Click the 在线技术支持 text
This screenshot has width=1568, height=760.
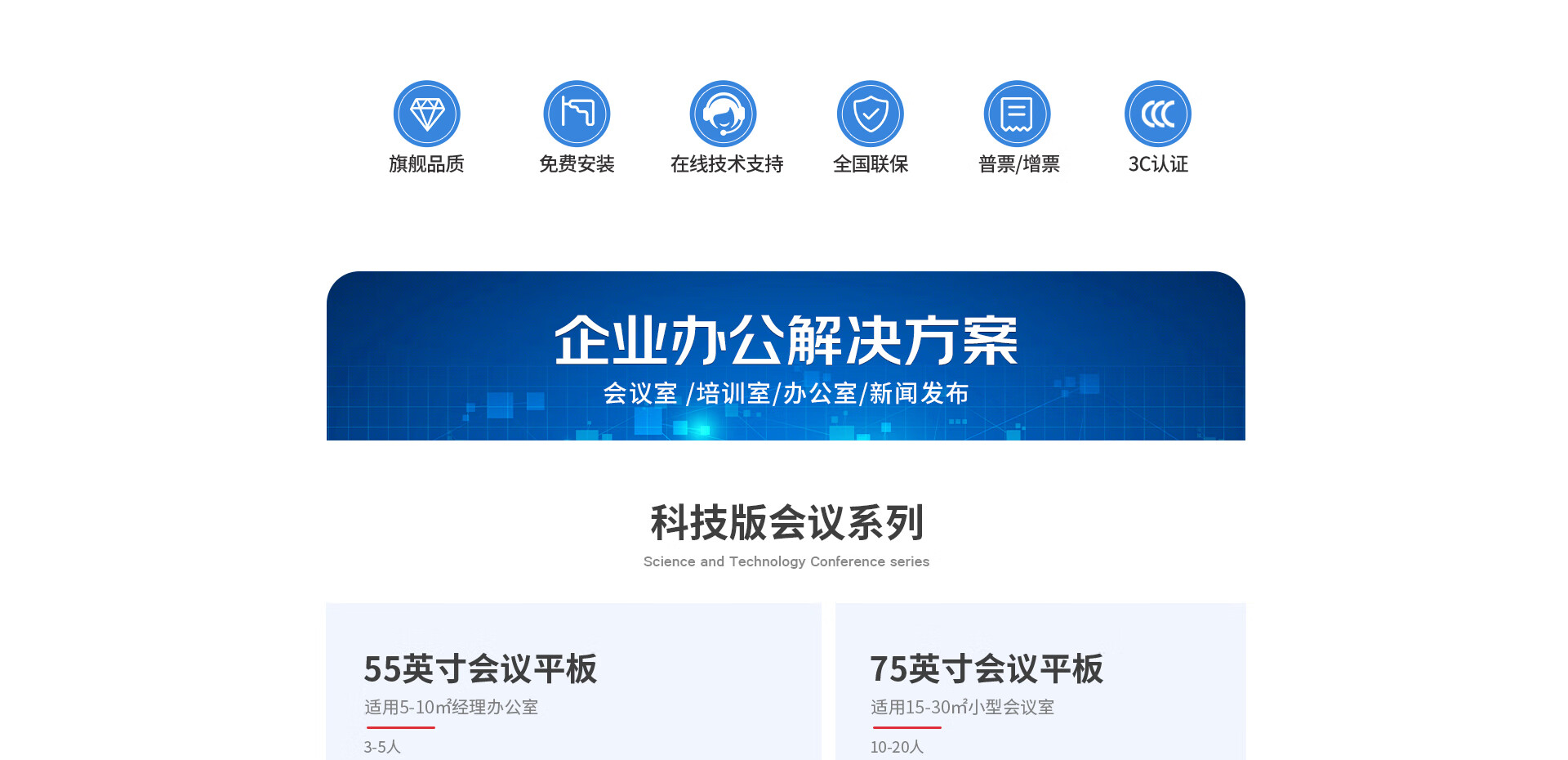[726, 164]
